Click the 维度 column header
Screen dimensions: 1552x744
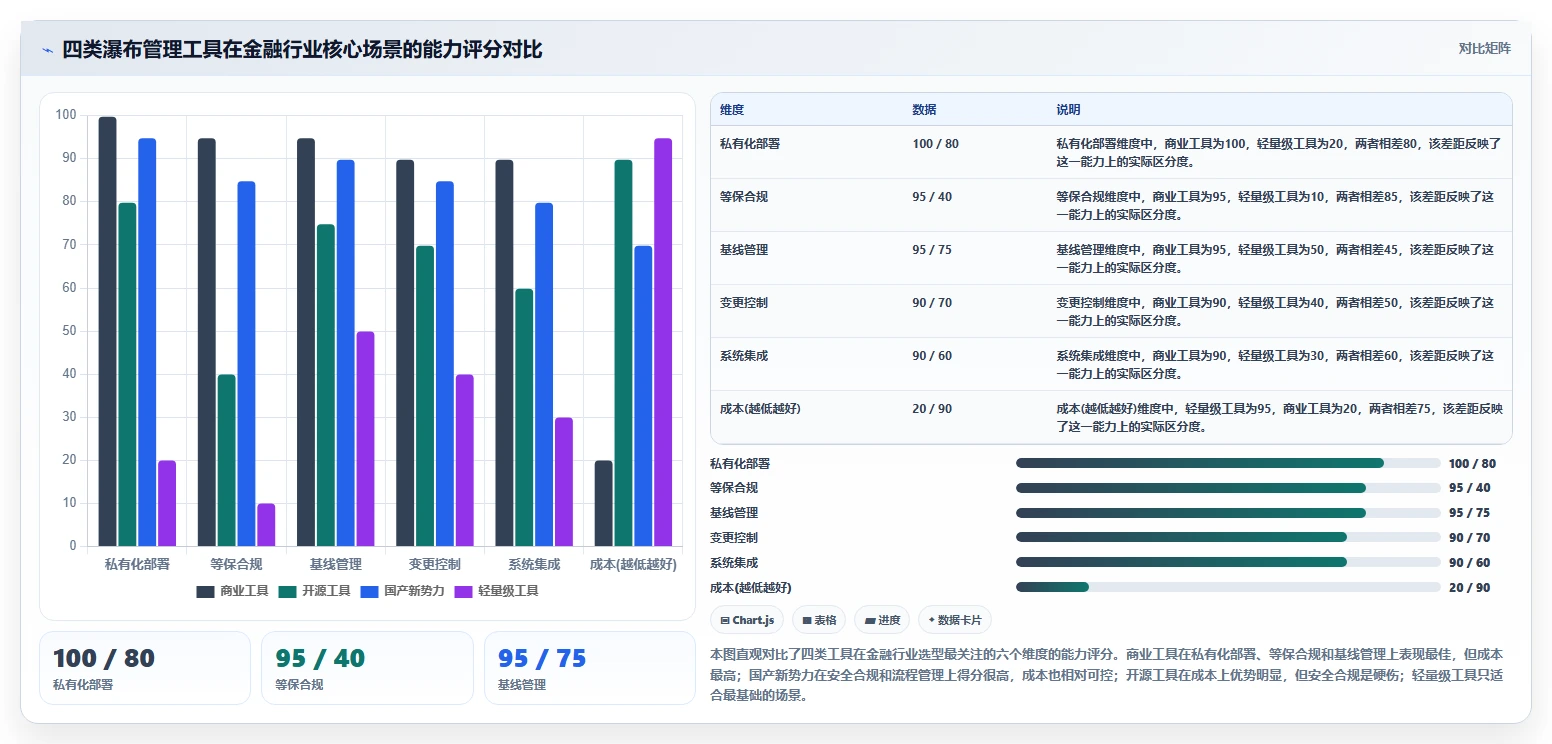[x=732, y=109]
